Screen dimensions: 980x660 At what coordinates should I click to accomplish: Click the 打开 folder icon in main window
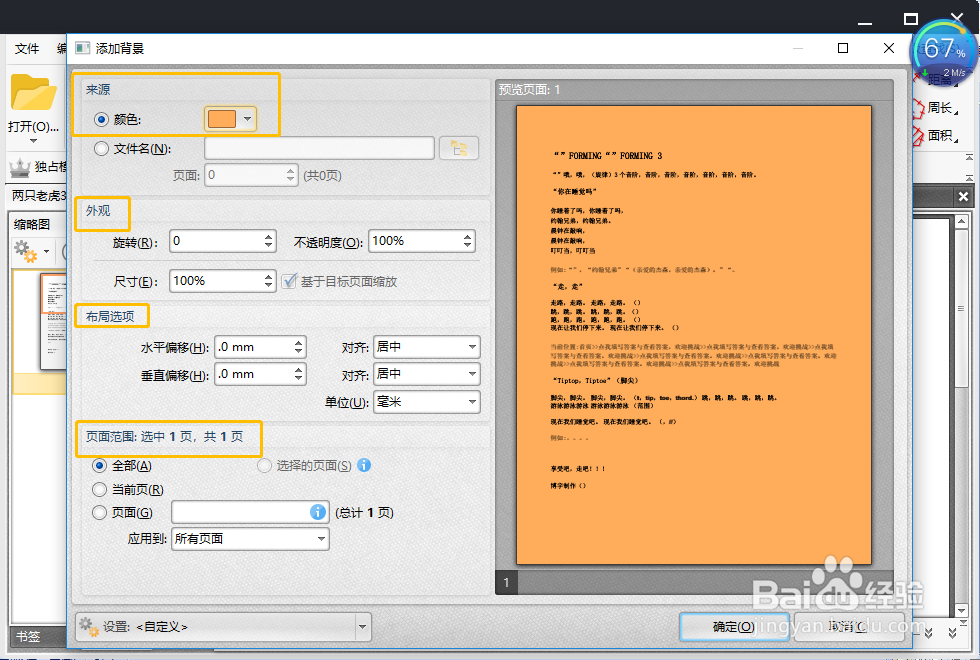pyautogui.click(x=33, y=92)
